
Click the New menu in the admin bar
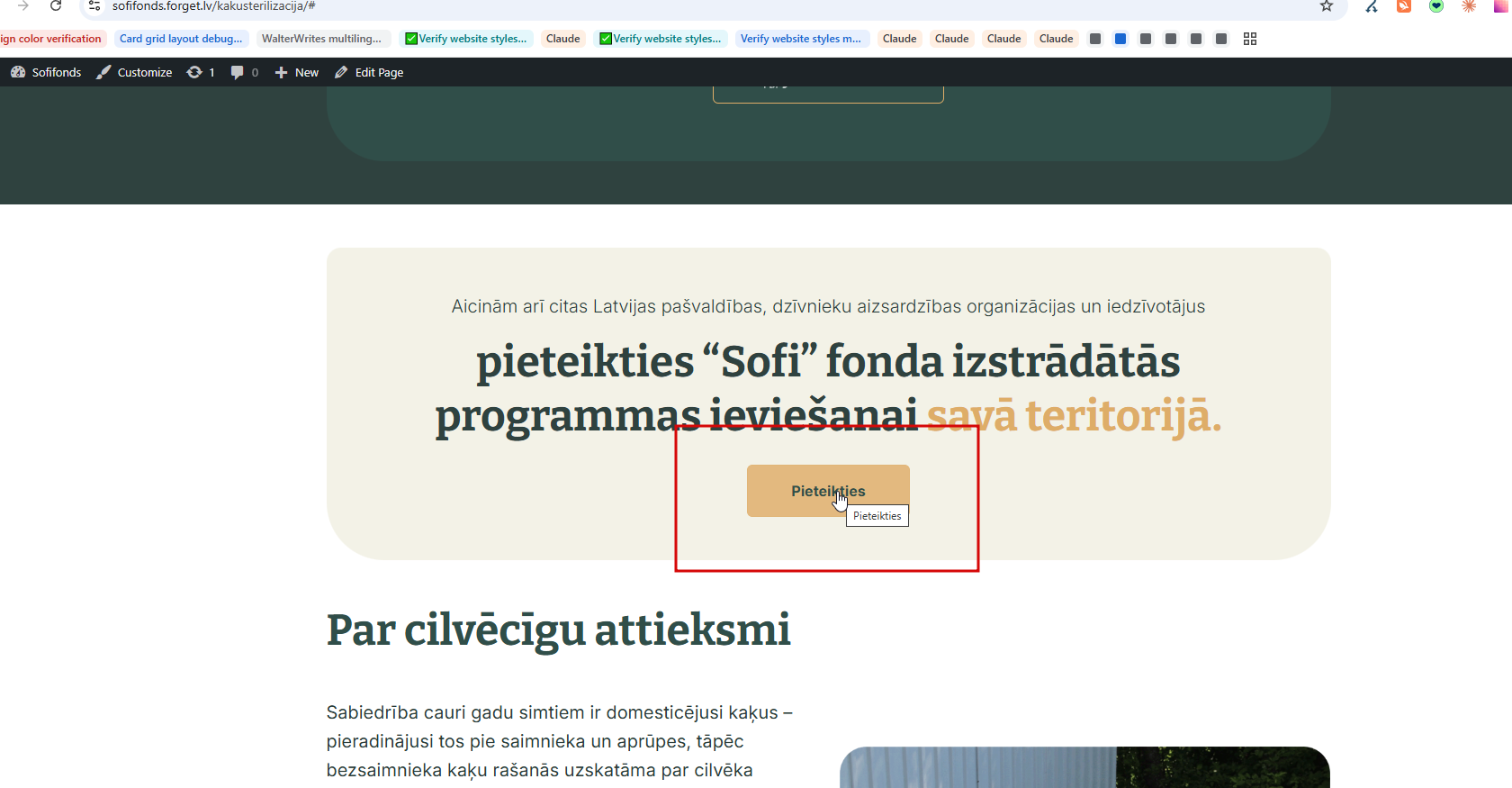click(x=296, y=72)
